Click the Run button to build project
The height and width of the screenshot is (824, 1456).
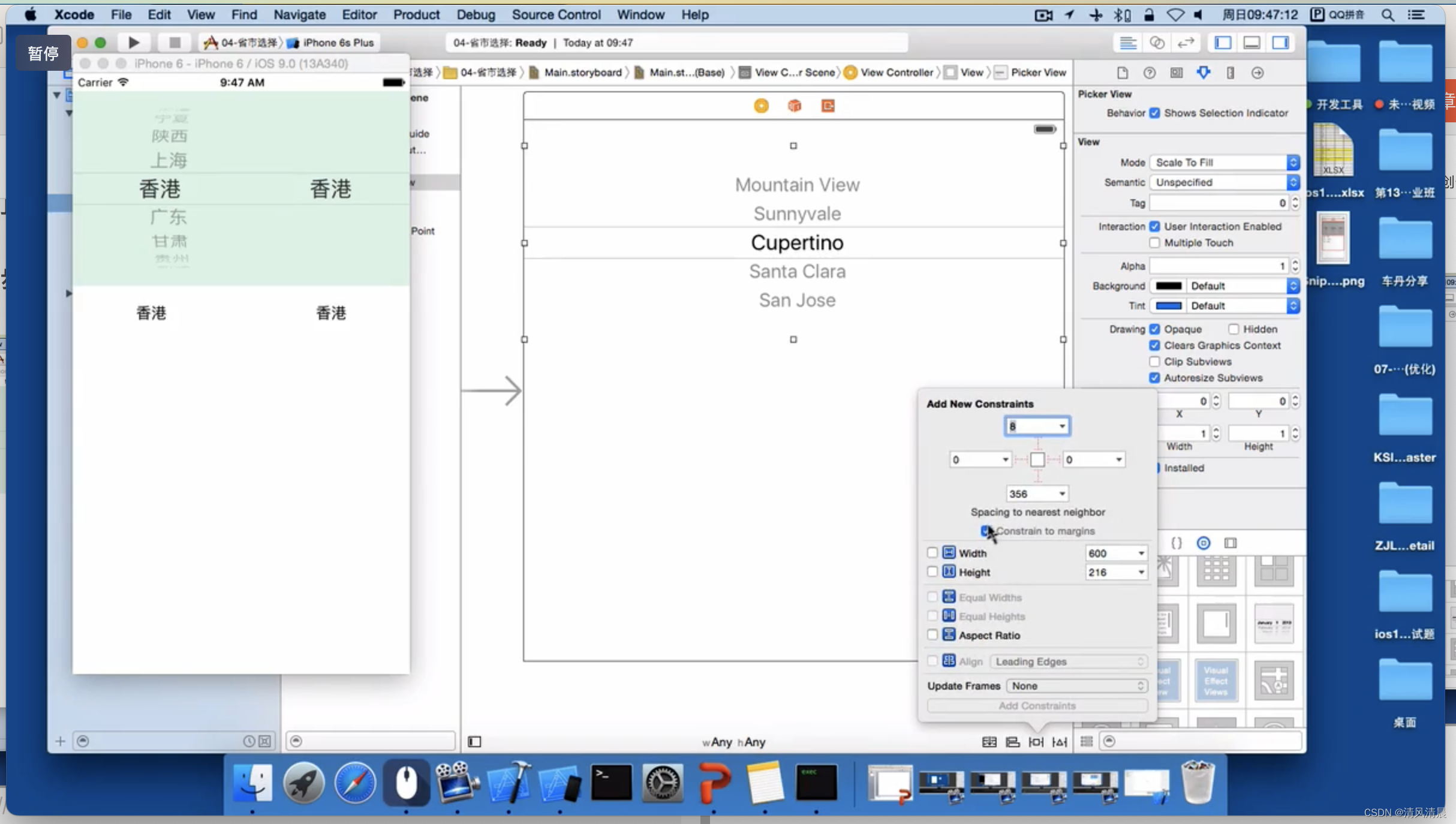(x=134, y=42)
